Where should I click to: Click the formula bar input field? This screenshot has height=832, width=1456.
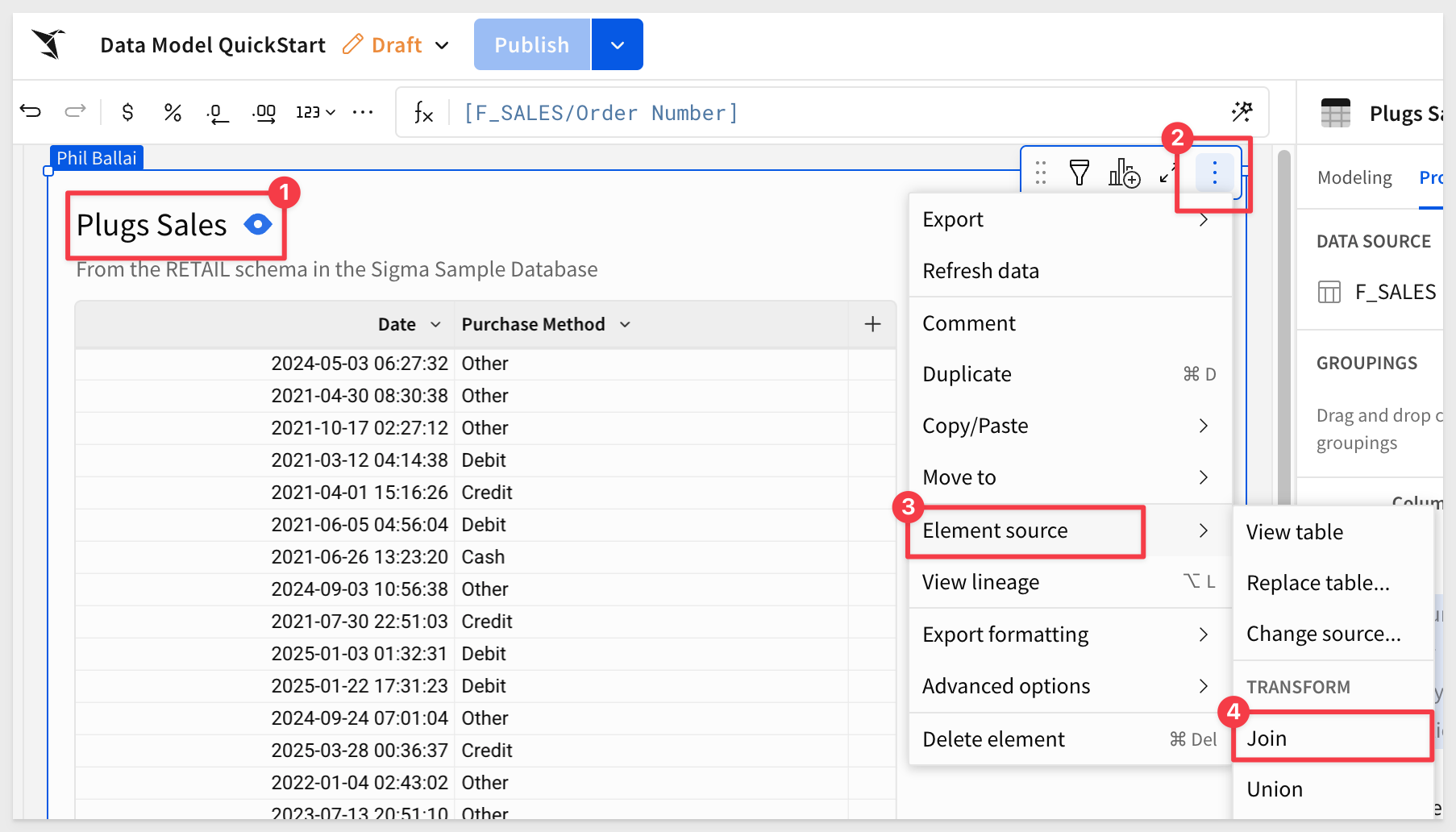(x=838, y=113)
